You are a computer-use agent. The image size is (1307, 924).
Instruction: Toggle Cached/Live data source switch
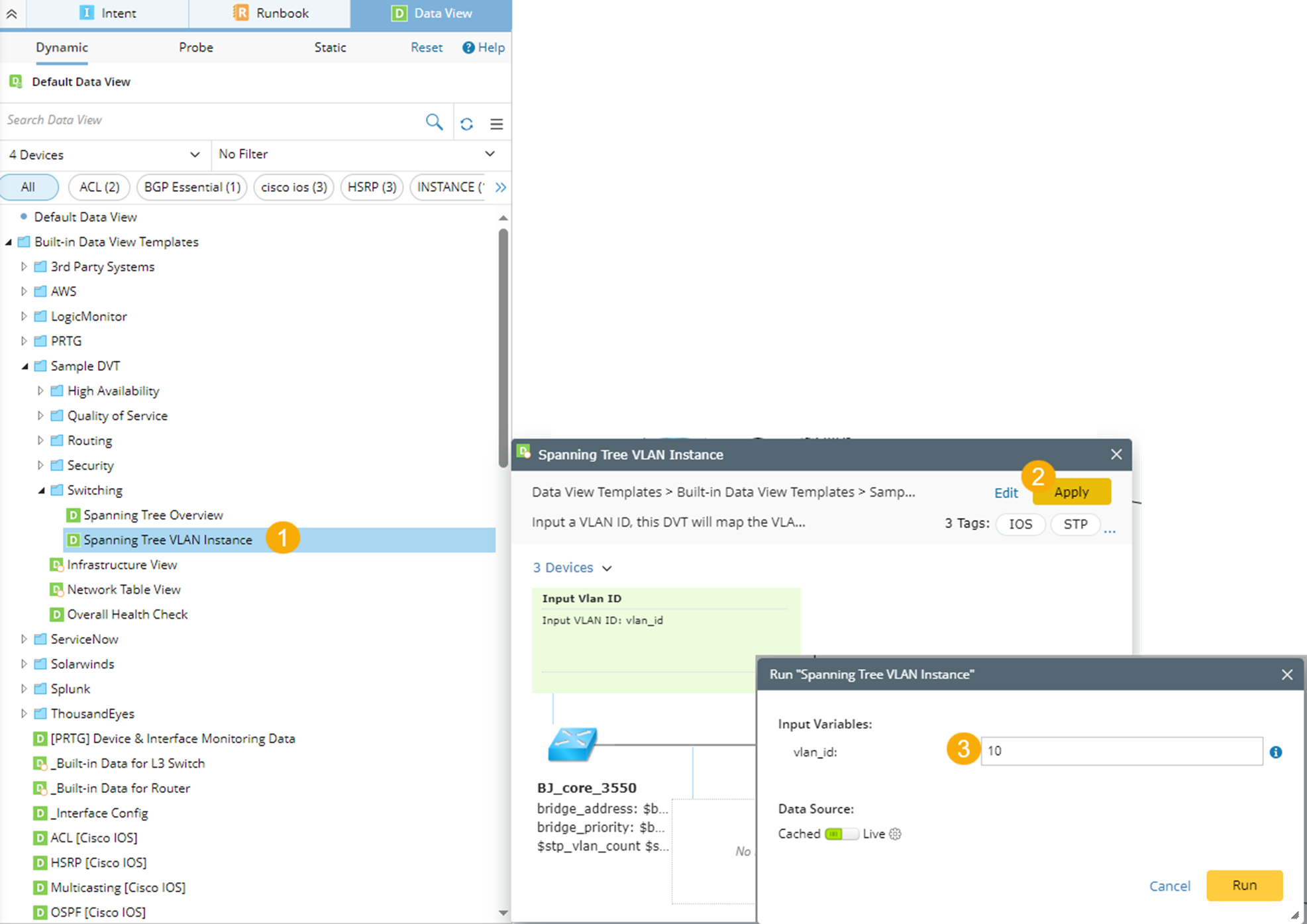click(841, 834)
